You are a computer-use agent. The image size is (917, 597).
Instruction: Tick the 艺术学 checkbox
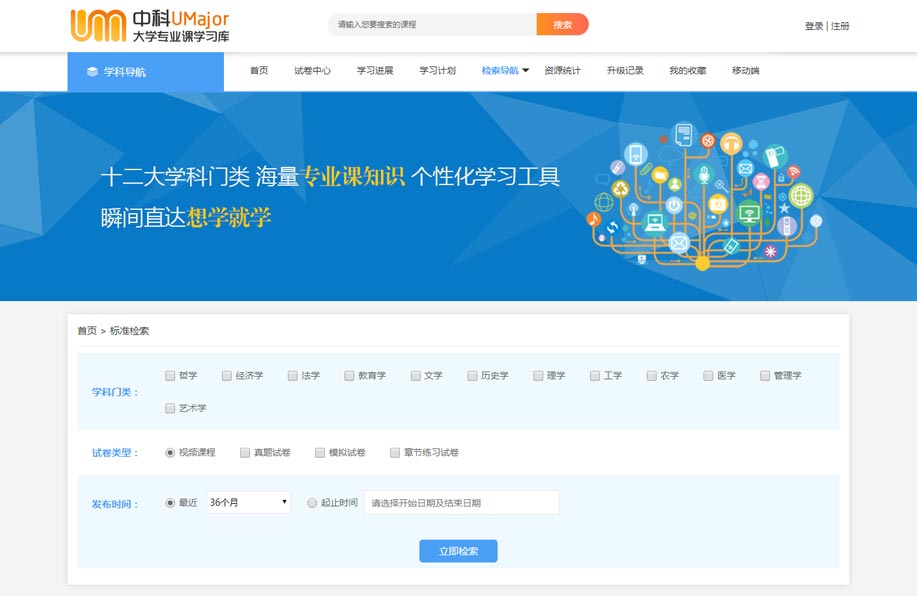click(170, 408)
